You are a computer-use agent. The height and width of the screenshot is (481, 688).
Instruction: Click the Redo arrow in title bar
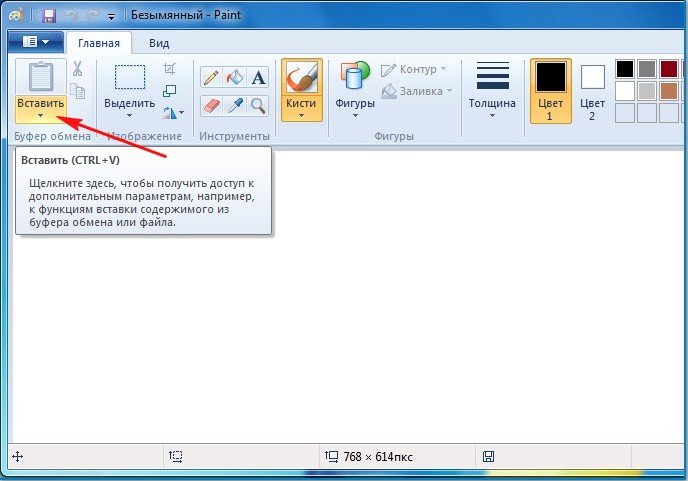(92, 16)
